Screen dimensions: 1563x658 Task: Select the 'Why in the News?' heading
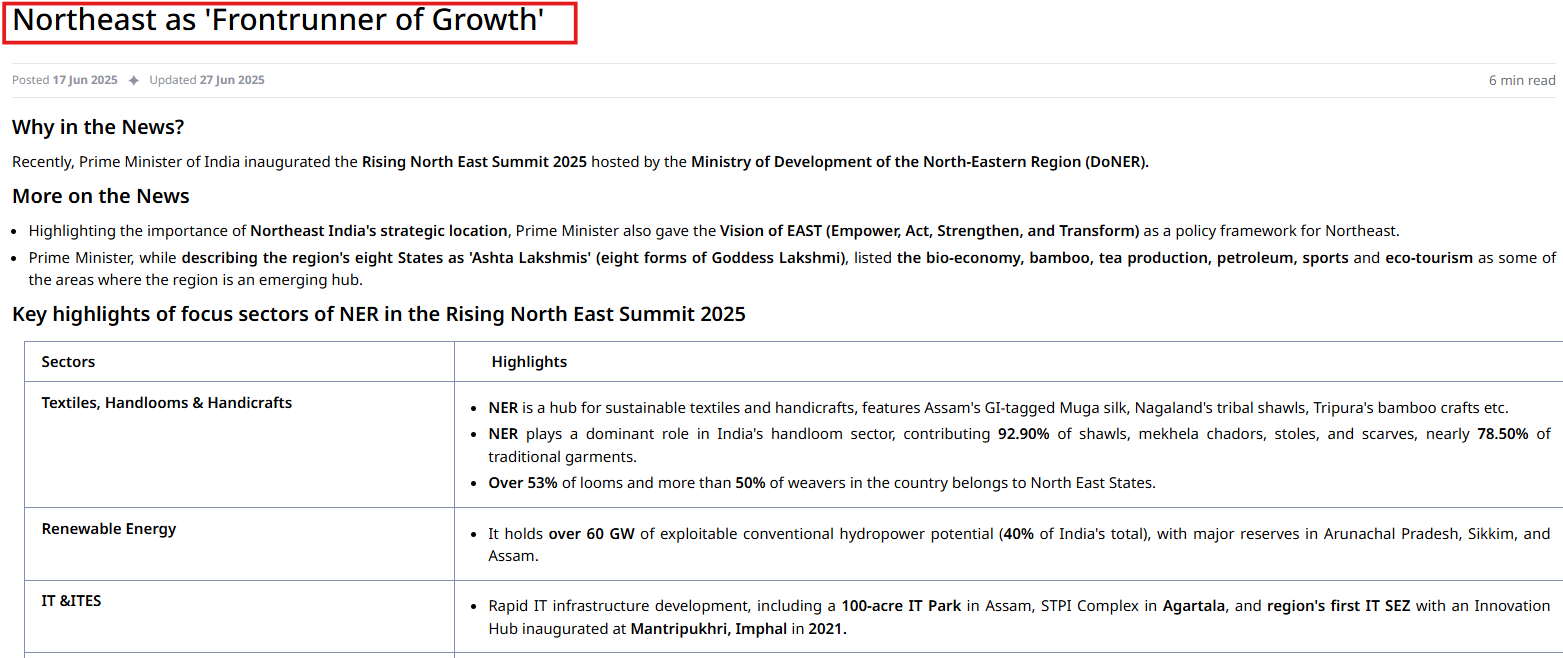click(x=98, y=127)
